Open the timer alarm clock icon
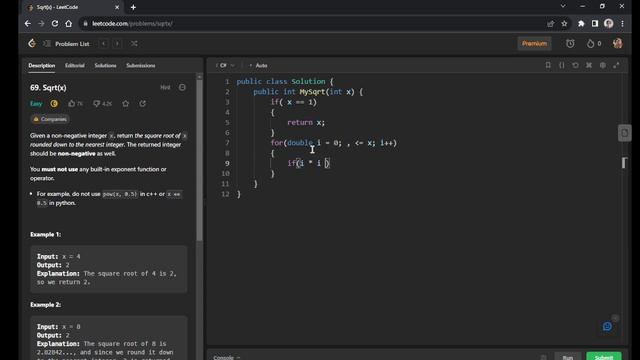 tap(570, 43)
